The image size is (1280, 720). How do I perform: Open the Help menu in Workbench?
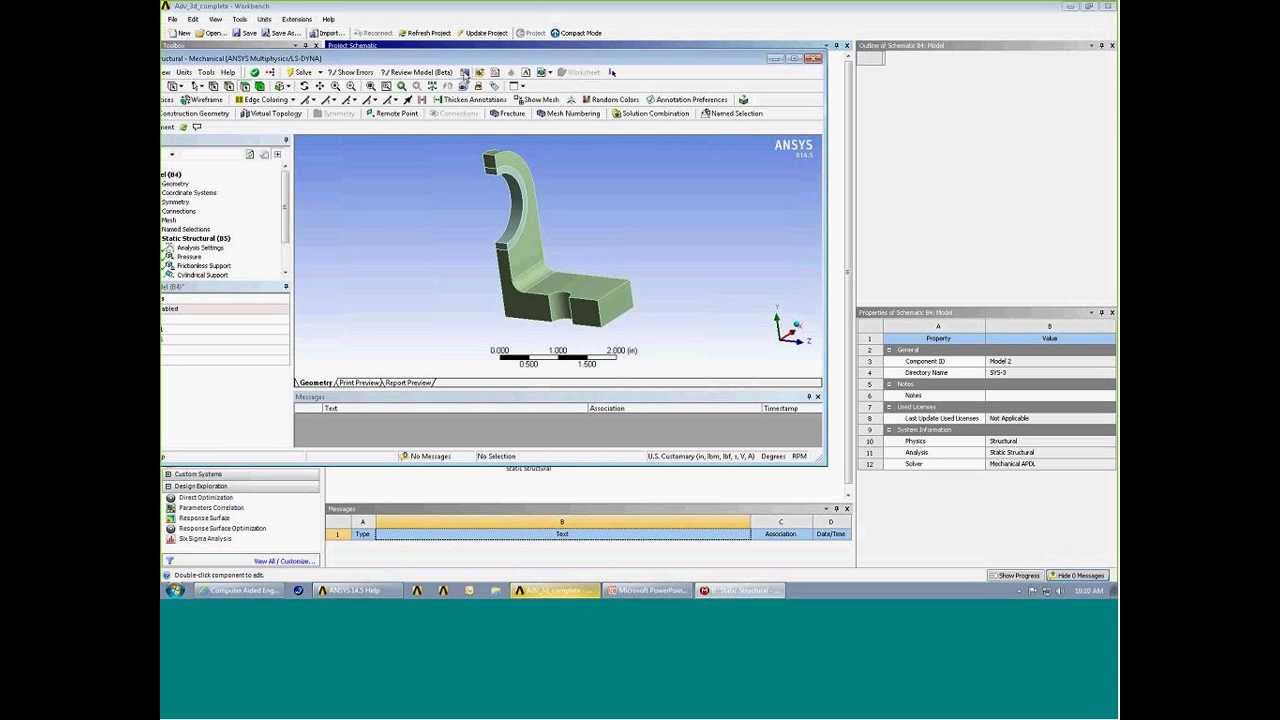tap(328, 19)
